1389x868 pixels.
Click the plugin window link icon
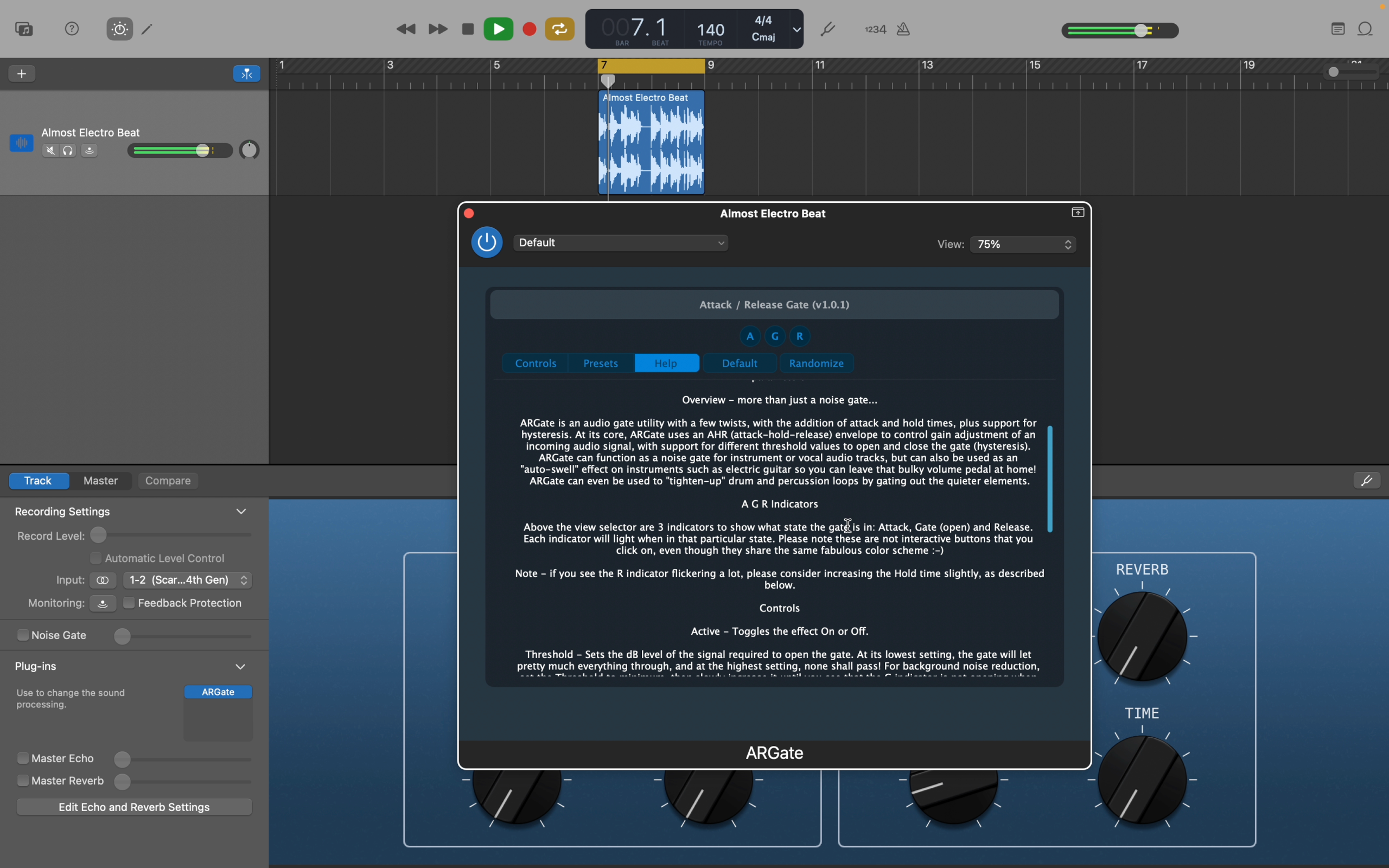coord(1078,213)
